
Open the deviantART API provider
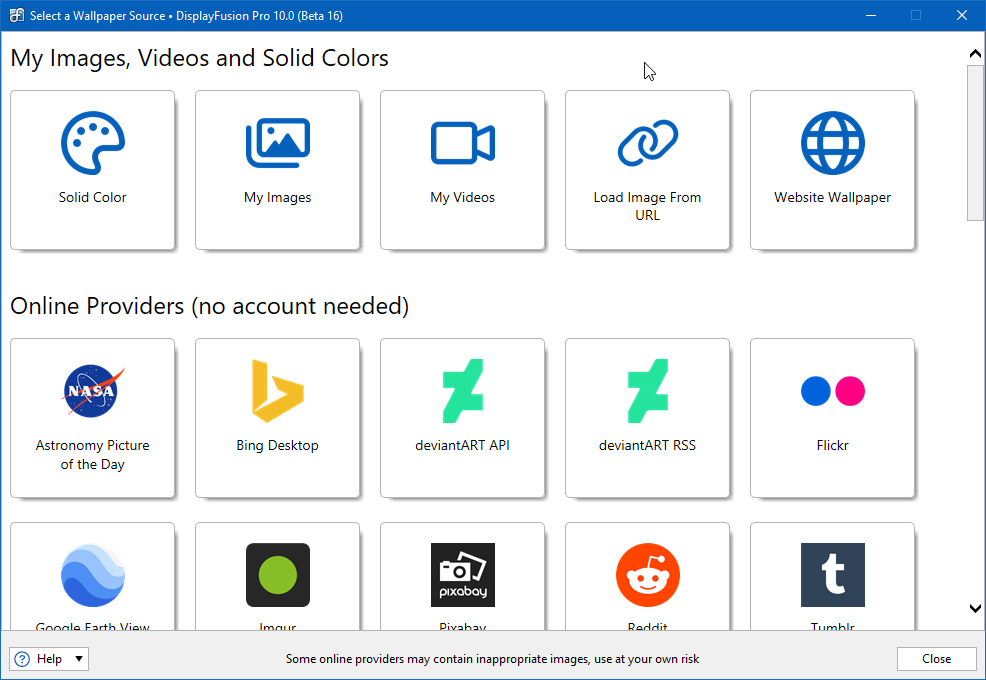tap(462, 418)
